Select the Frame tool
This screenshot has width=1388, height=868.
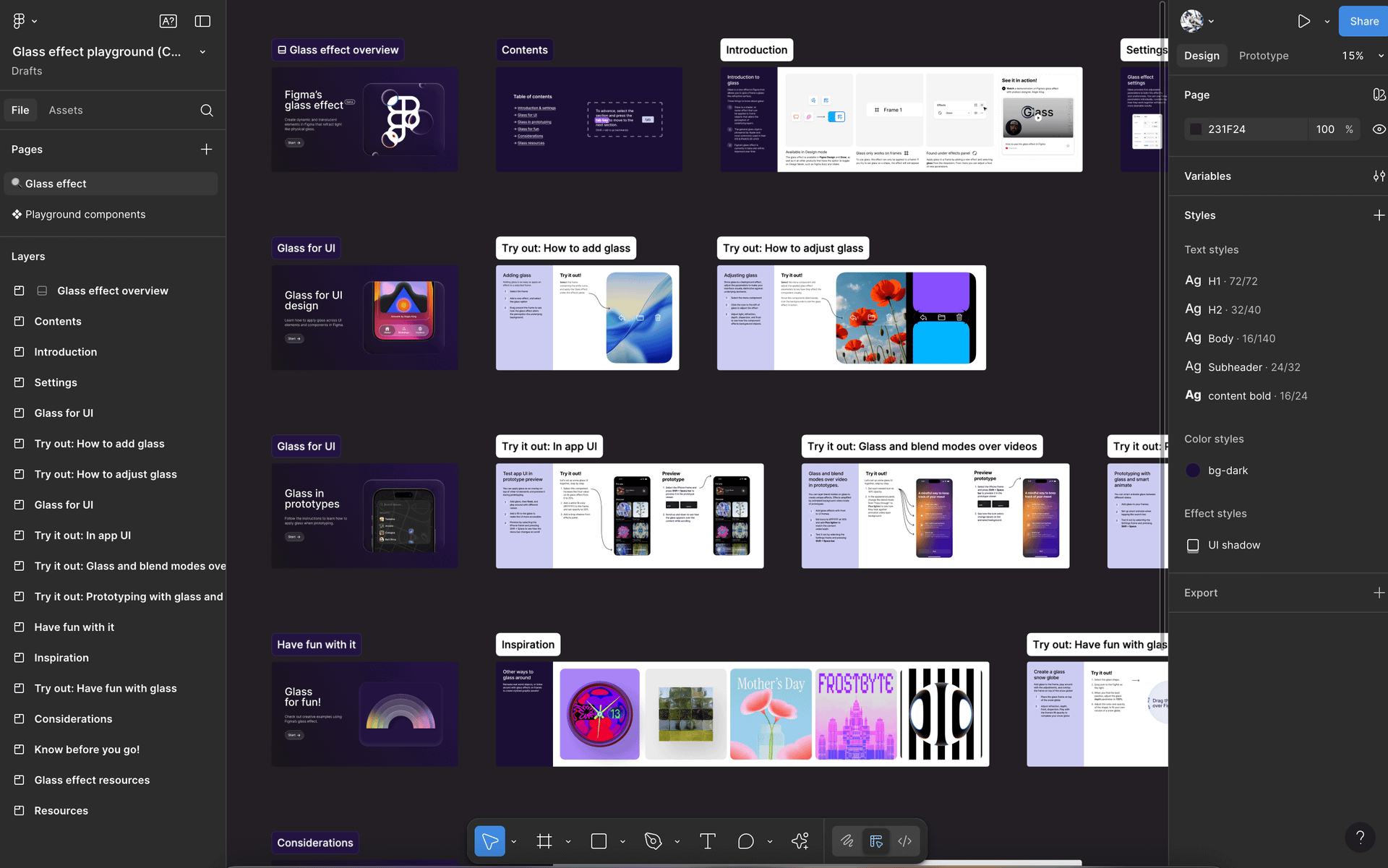tap(544, 841)
